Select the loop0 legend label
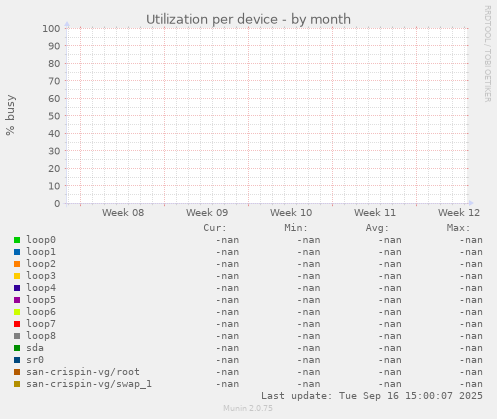Image resolution: width=497 pixels, height=419 pixels. pos(41,240)
